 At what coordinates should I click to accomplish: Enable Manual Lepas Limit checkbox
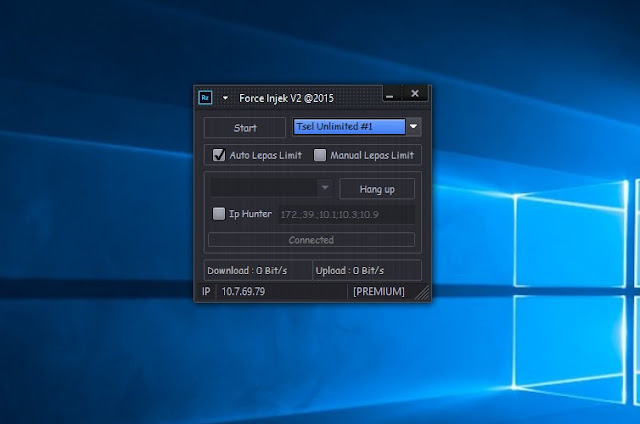click(320, 155)
